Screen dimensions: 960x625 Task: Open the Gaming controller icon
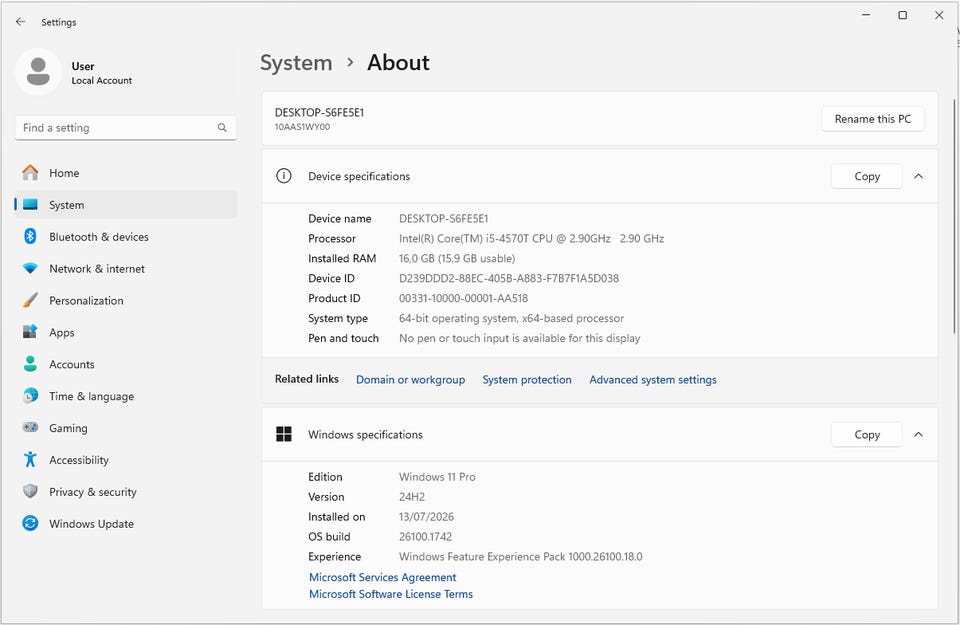[30, 427]
